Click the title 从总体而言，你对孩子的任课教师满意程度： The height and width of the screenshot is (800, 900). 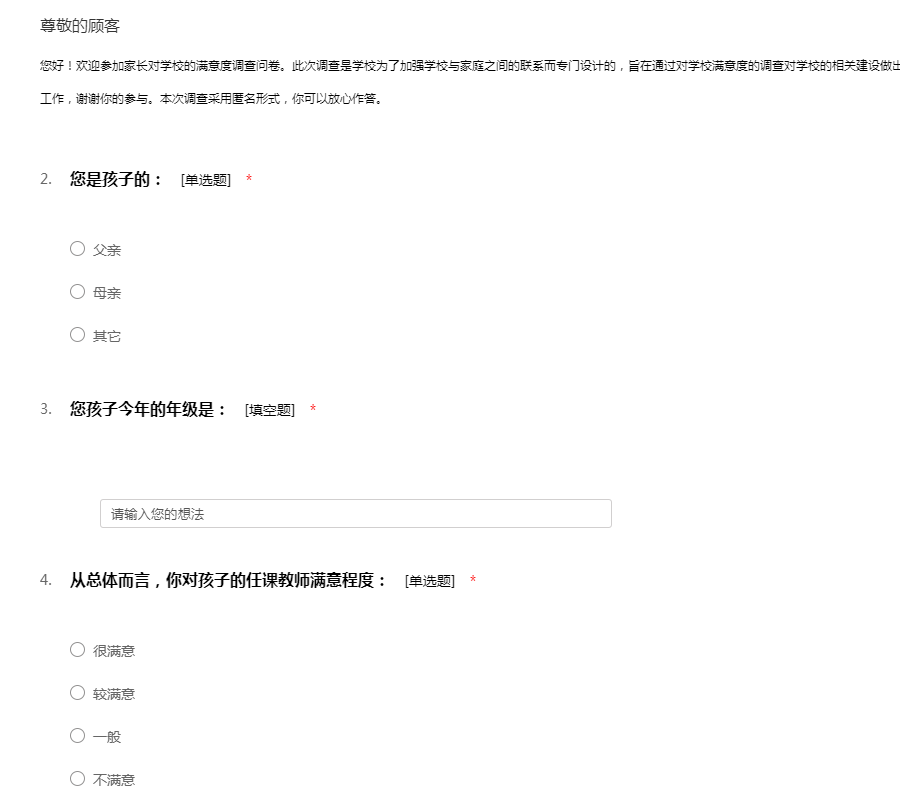(228, 581)
